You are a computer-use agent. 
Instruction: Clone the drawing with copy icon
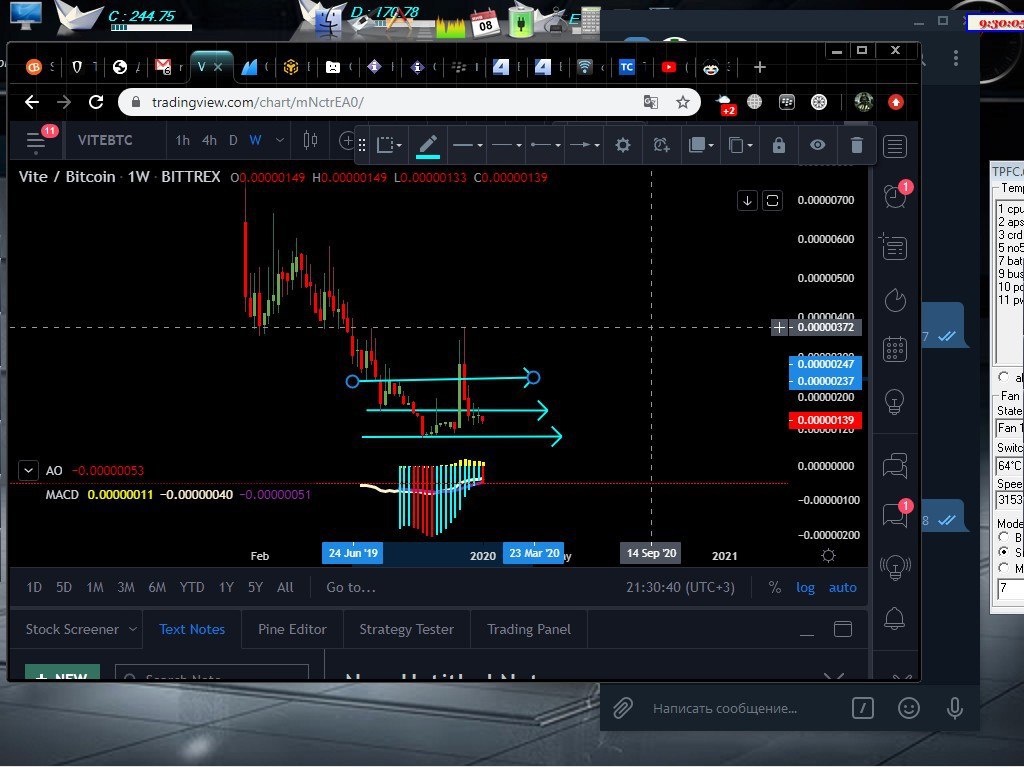point(740,145)
